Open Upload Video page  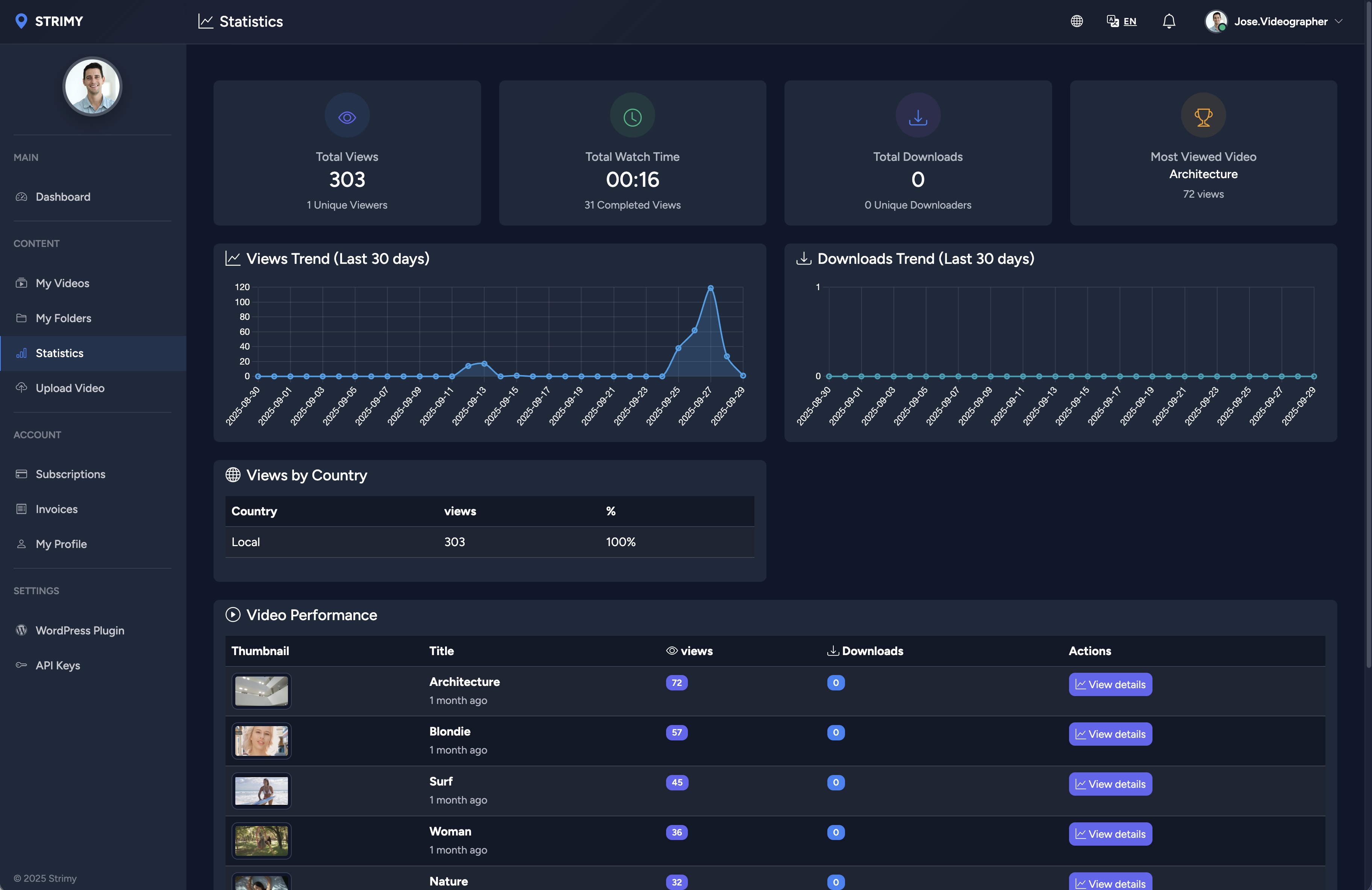click(x=70, y=388)
